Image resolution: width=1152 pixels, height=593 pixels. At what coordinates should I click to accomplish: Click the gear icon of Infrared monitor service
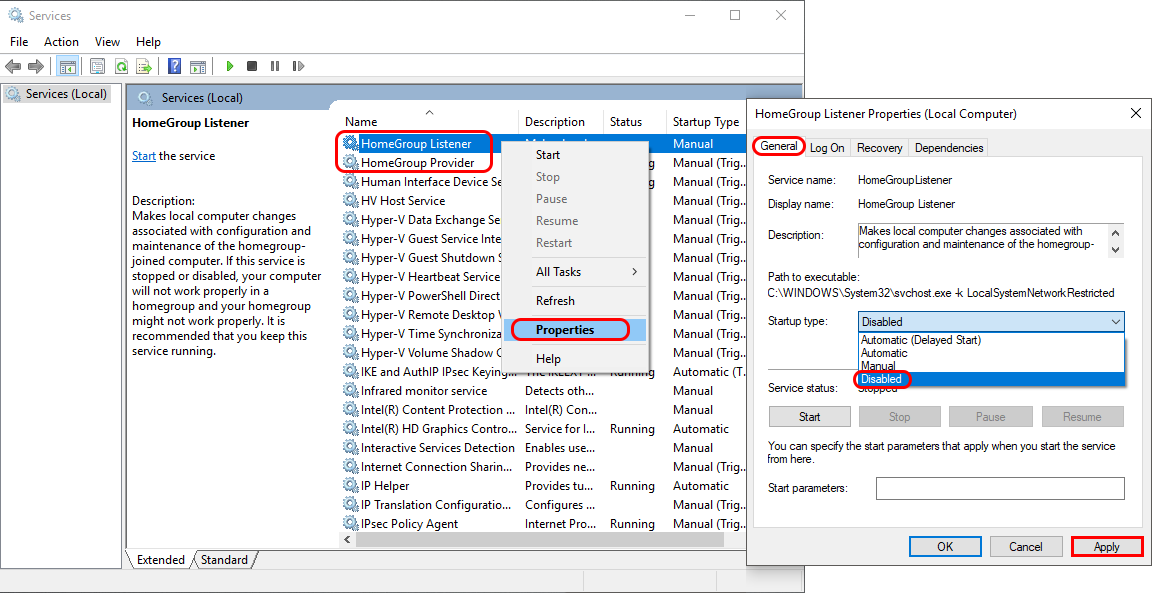(351, 391)
